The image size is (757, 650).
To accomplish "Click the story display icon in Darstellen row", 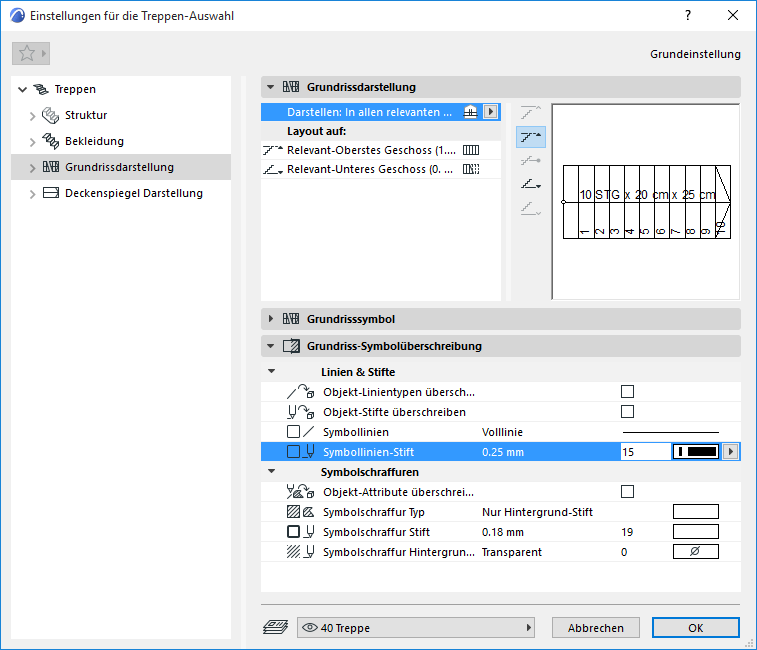I will tap(470, 112).
